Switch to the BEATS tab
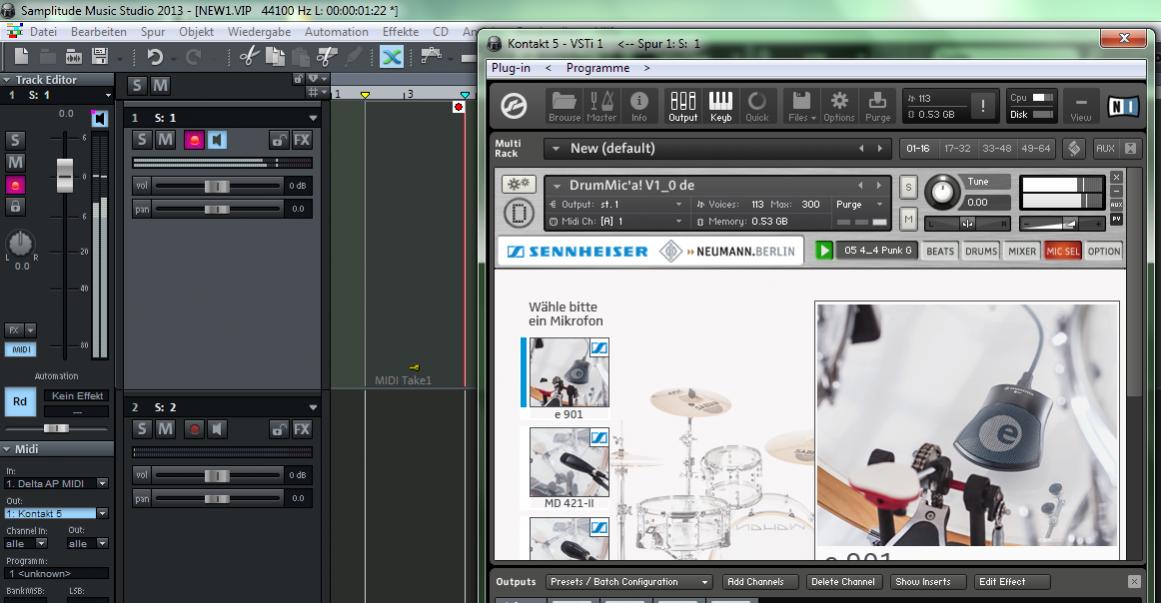The width and height of the screenshot is (1161, 603). point(940,251)
